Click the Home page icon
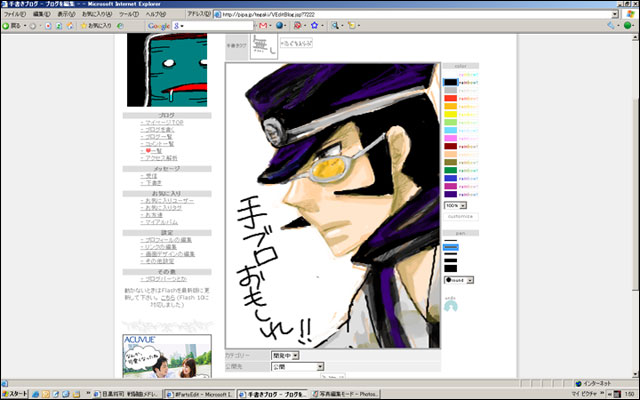Screen dimensions: 640x400 click(x=70, y=26)
